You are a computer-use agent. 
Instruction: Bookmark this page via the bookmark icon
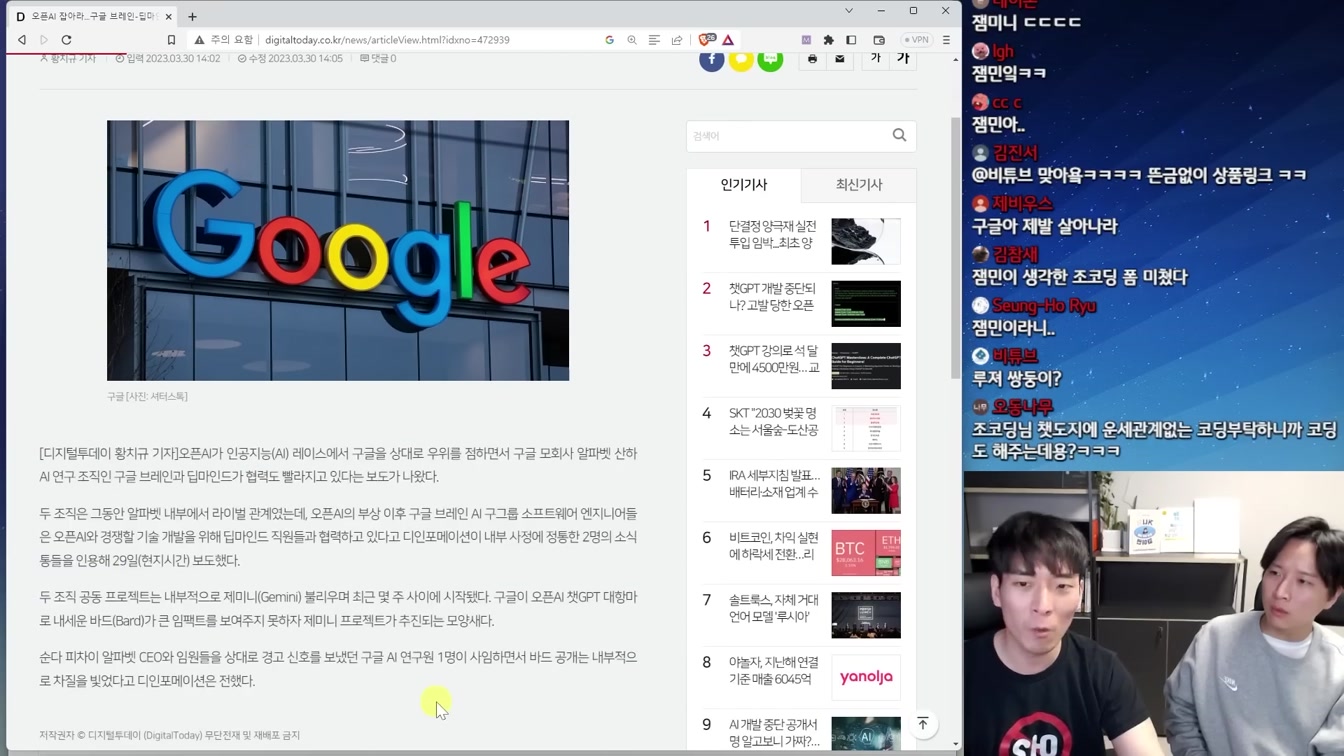point(171,40)
